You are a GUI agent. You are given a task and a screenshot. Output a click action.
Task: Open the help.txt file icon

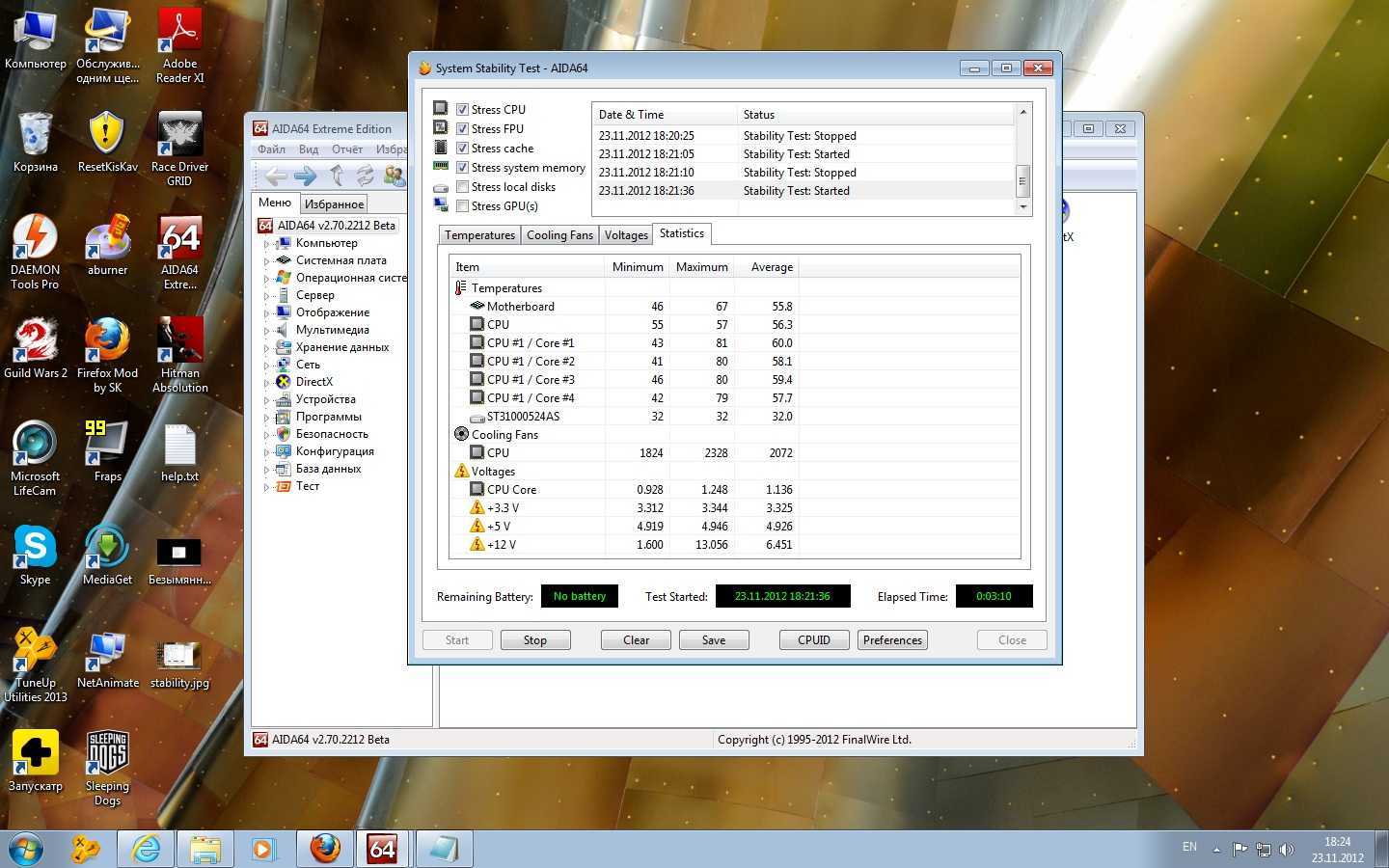179,451
